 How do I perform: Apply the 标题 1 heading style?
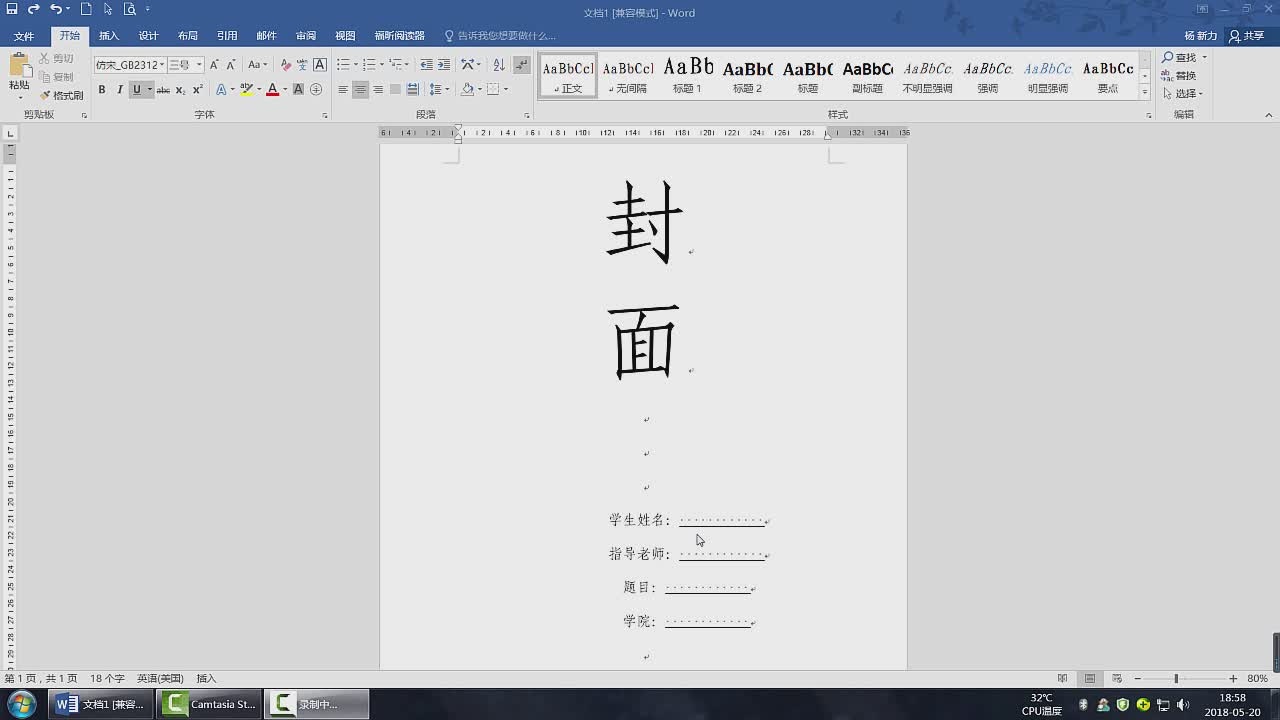coord(687,75)
